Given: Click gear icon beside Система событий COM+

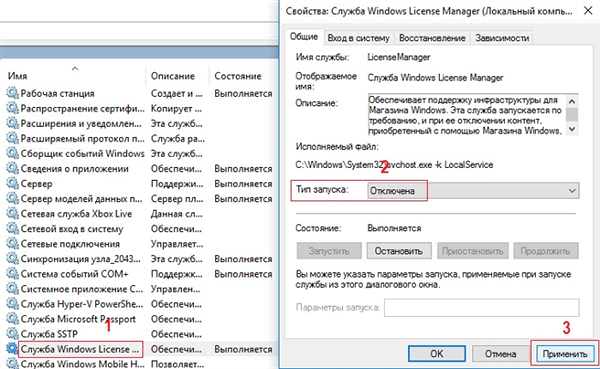Looking at the screenshot, I should [12, 274].
